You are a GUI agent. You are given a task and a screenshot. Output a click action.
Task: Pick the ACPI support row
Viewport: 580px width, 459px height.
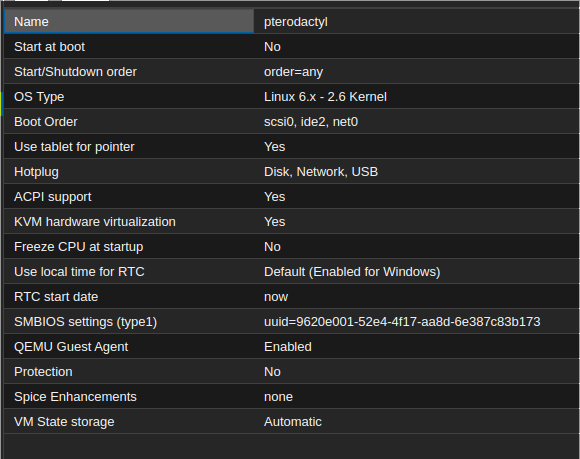(291, 196)
